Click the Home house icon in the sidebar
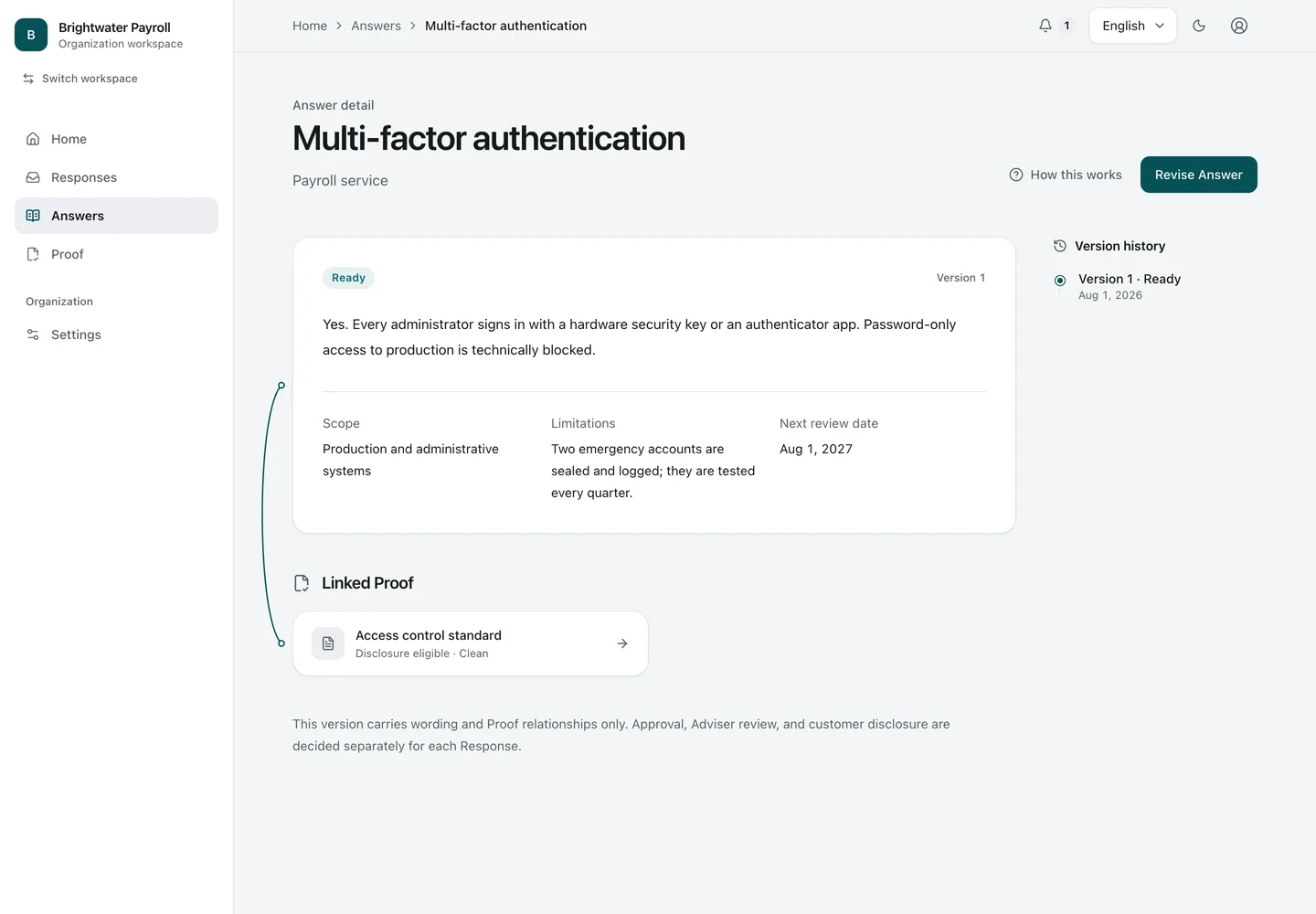 pyautogui.click(x=33, y=139)
